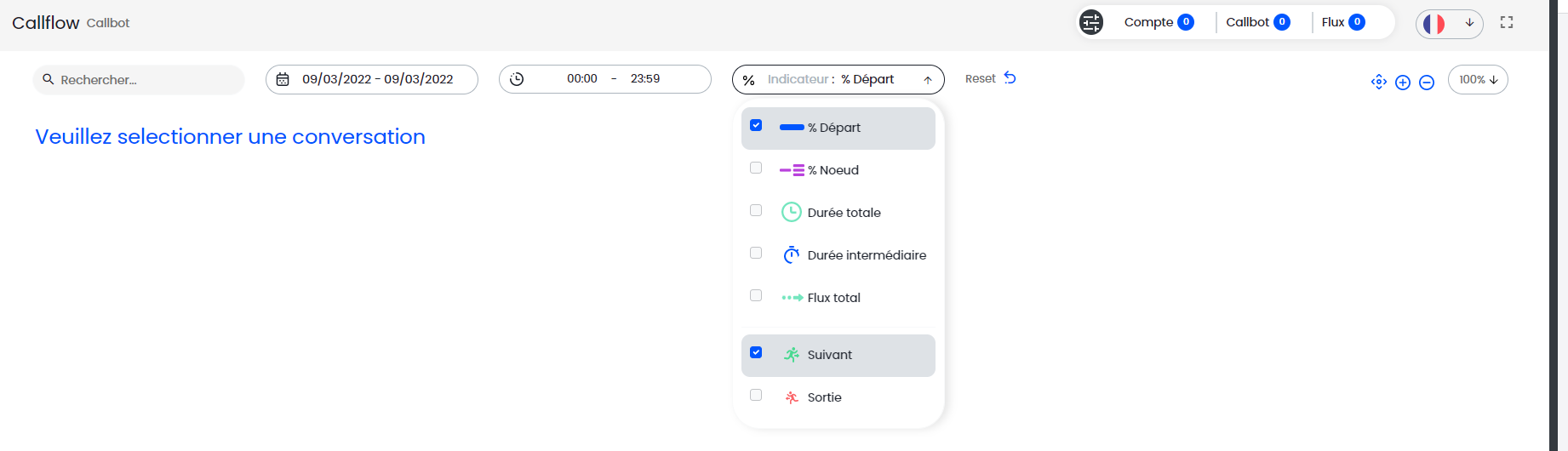Click the calendar icon in the date field

(283, 79)
